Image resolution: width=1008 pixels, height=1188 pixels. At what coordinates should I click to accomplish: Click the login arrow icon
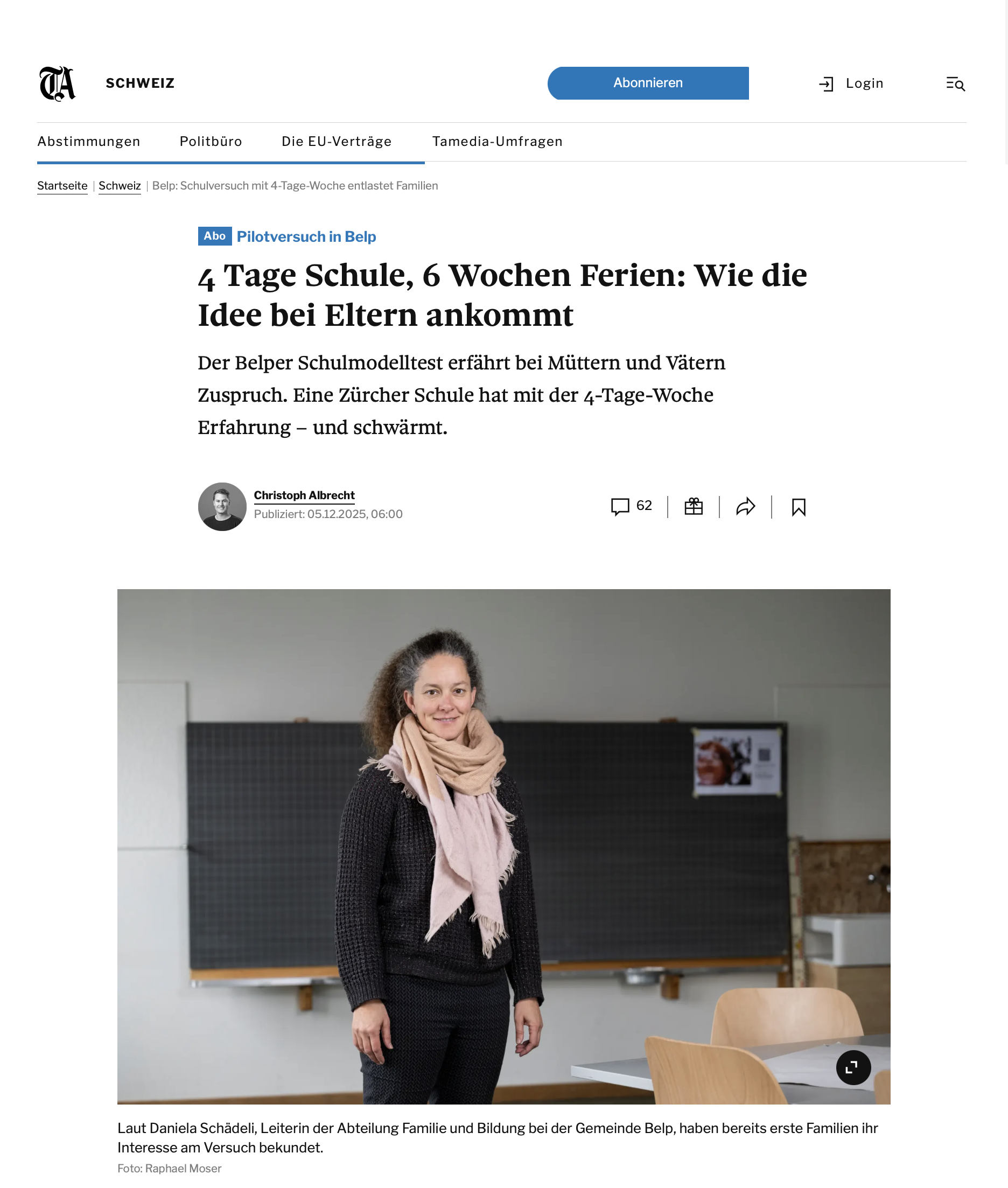(x=827, y=85)
